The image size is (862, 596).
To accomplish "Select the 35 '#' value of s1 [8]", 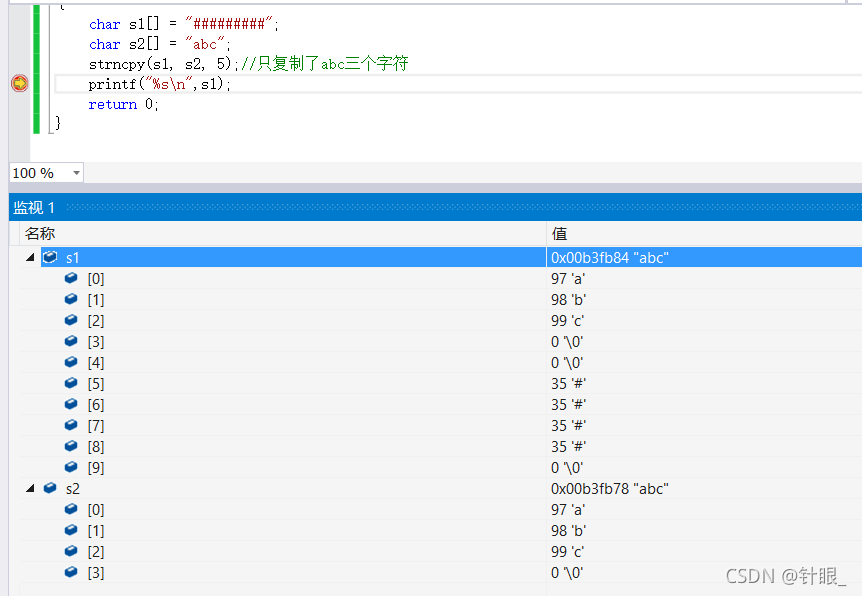I will 568,447.
